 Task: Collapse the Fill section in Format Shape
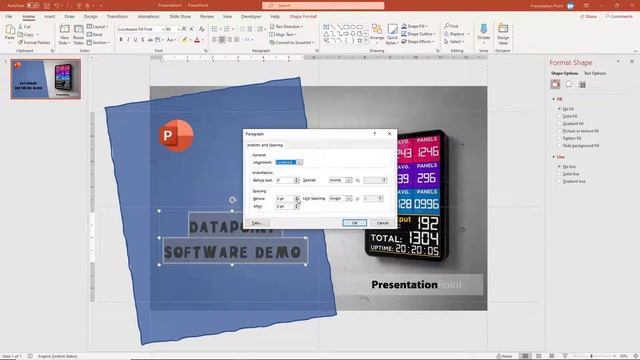point(554,99)
